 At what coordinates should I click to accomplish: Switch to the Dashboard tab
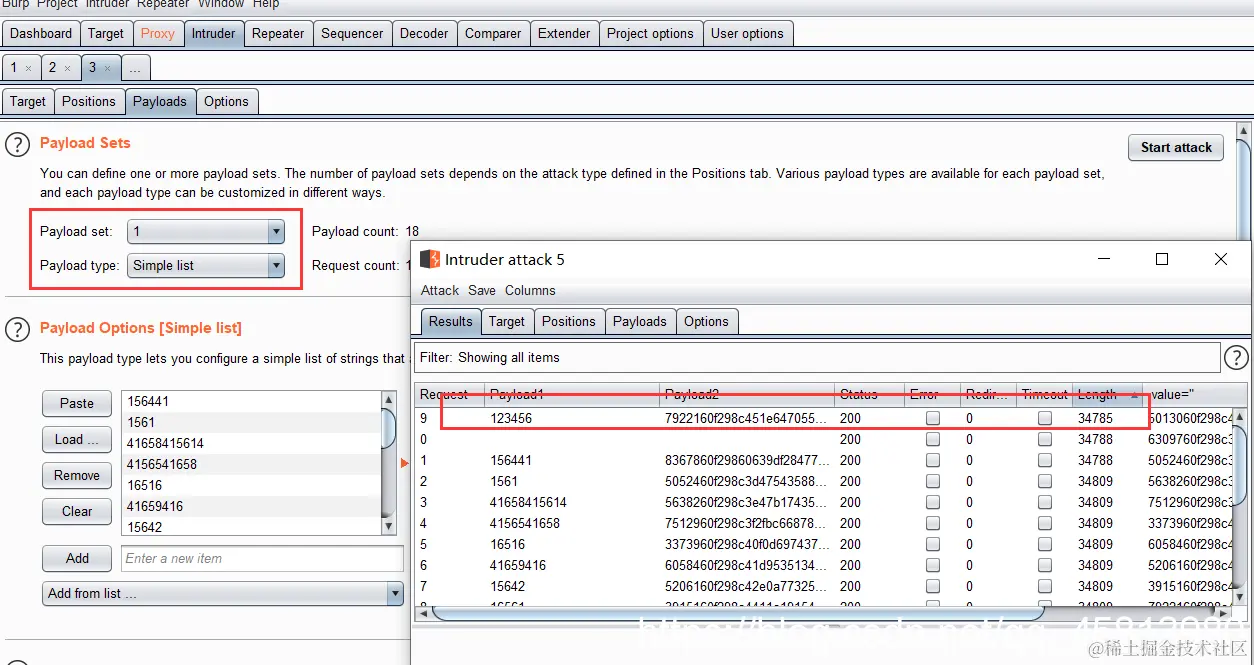(41, 33)
